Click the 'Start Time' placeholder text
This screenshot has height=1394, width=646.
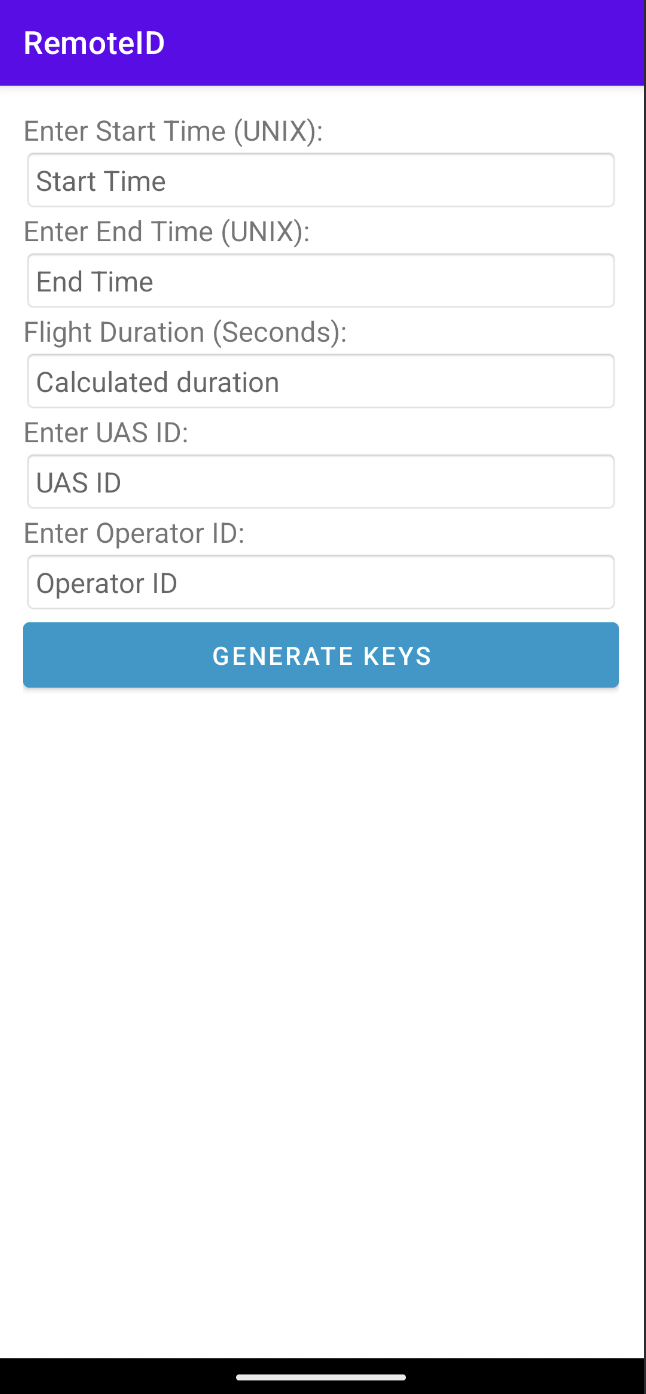(x=101, y=181)
